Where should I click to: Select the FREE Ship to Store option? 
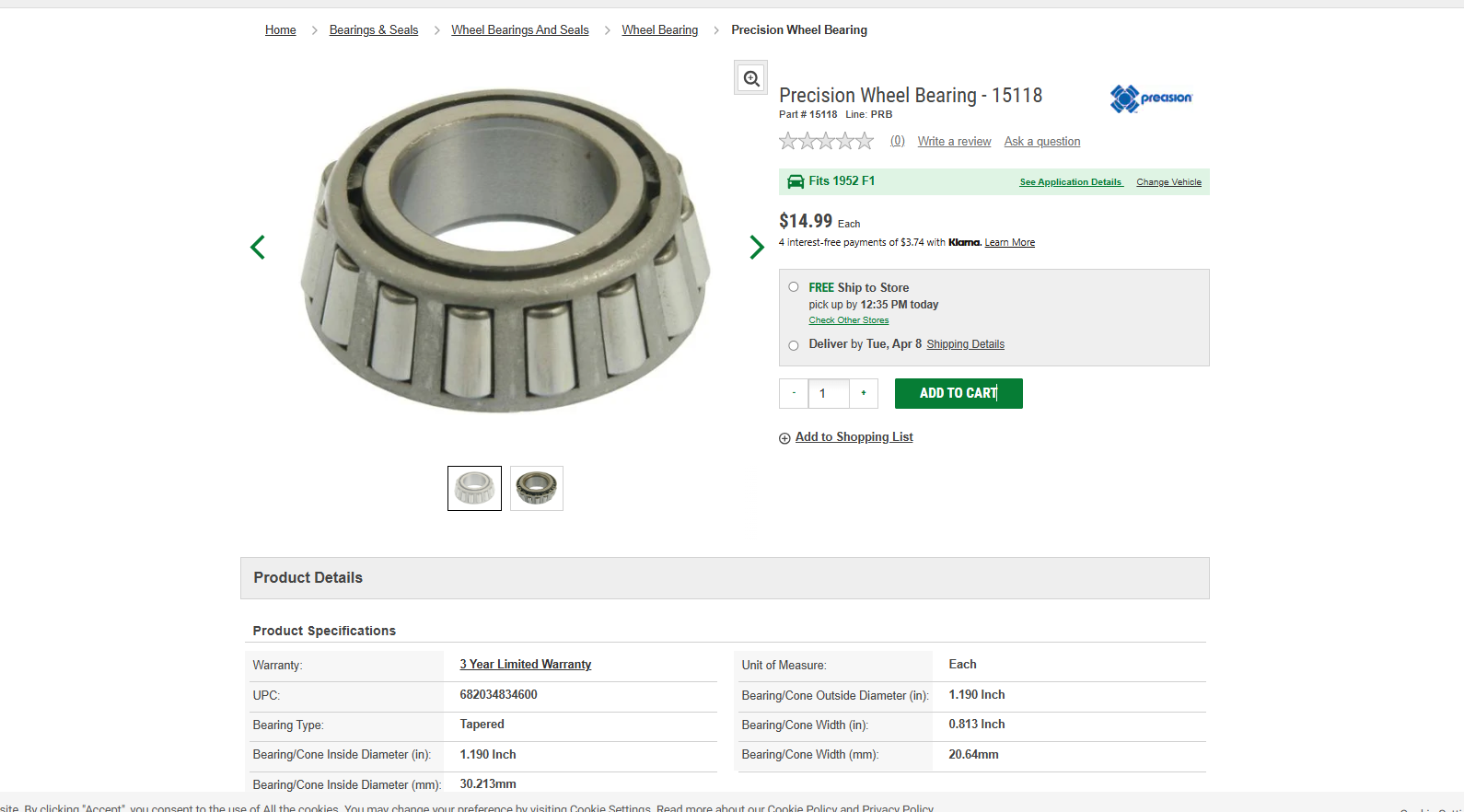pos(794,287)
